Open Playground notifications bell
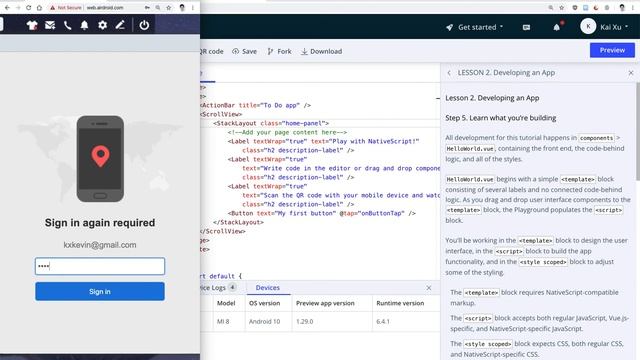The height and width of the screenshot is (360, 640). [557, 27]
